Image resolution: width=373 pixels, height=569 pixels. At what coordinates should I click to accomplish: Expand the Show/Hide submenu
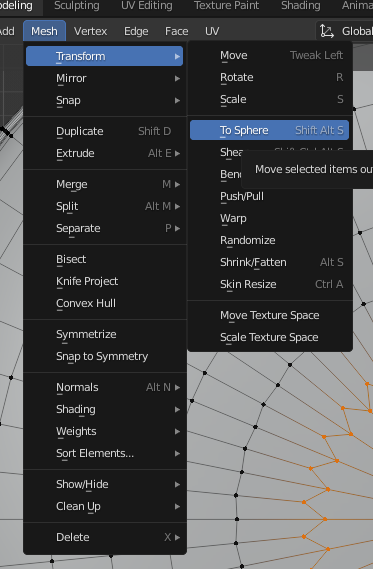(x=104, y=484)
